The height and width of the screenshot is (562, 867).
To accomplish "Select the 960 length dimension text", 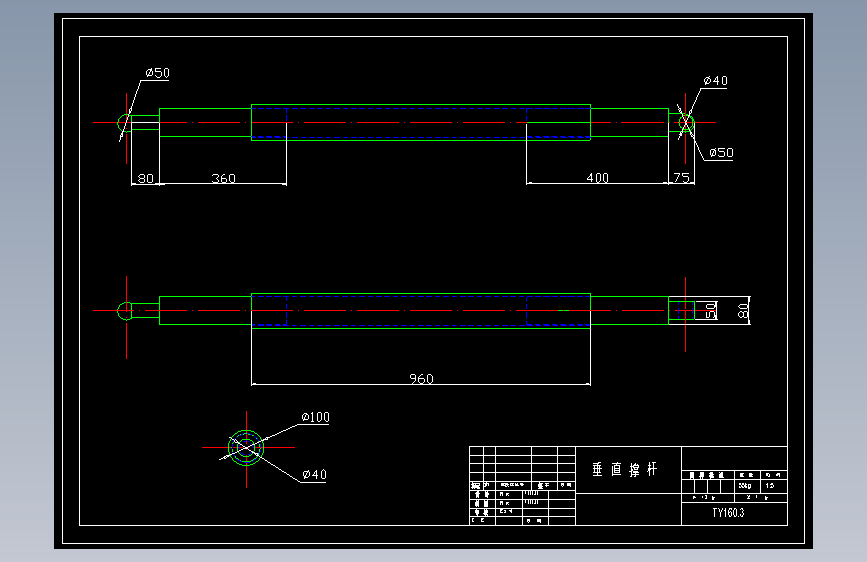I will [x=421, y=379].
